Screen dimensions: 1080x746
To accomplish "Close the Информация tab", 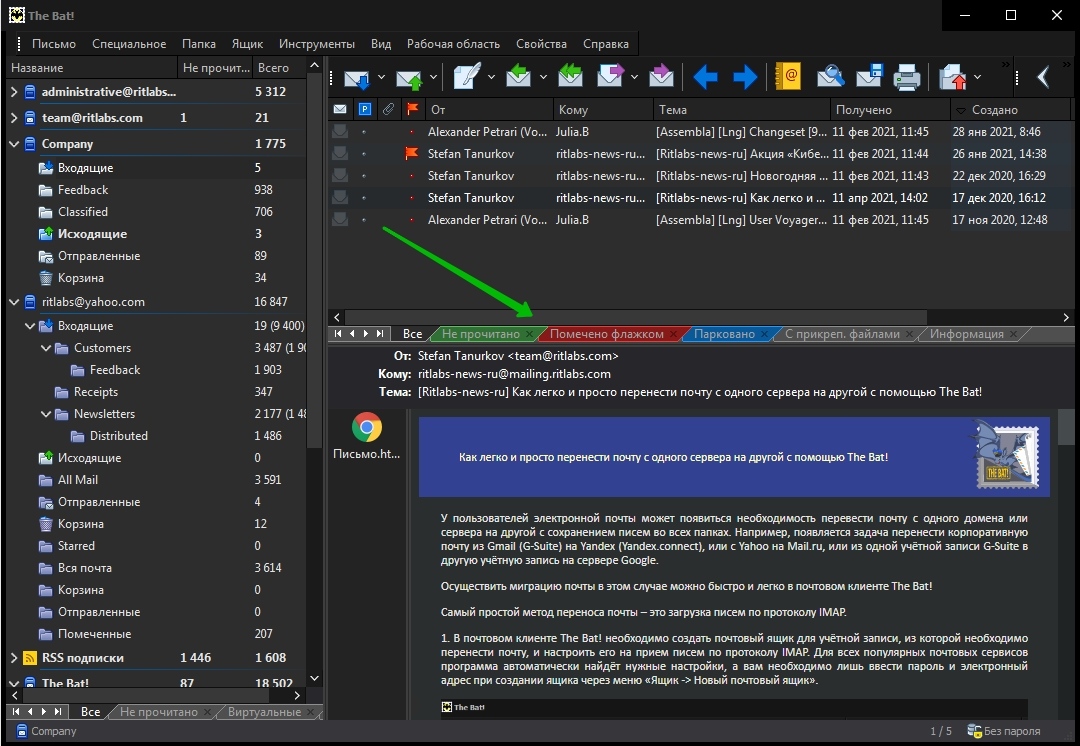I will (x=1013, y=334).
